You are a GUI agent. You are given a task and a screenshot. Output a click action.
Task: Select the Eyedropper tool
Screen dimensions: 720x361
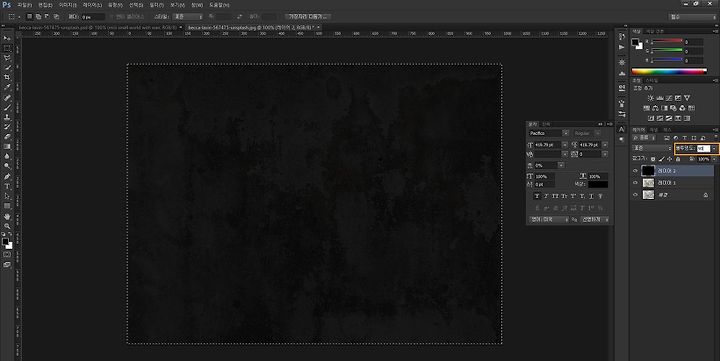click(7, 87)
